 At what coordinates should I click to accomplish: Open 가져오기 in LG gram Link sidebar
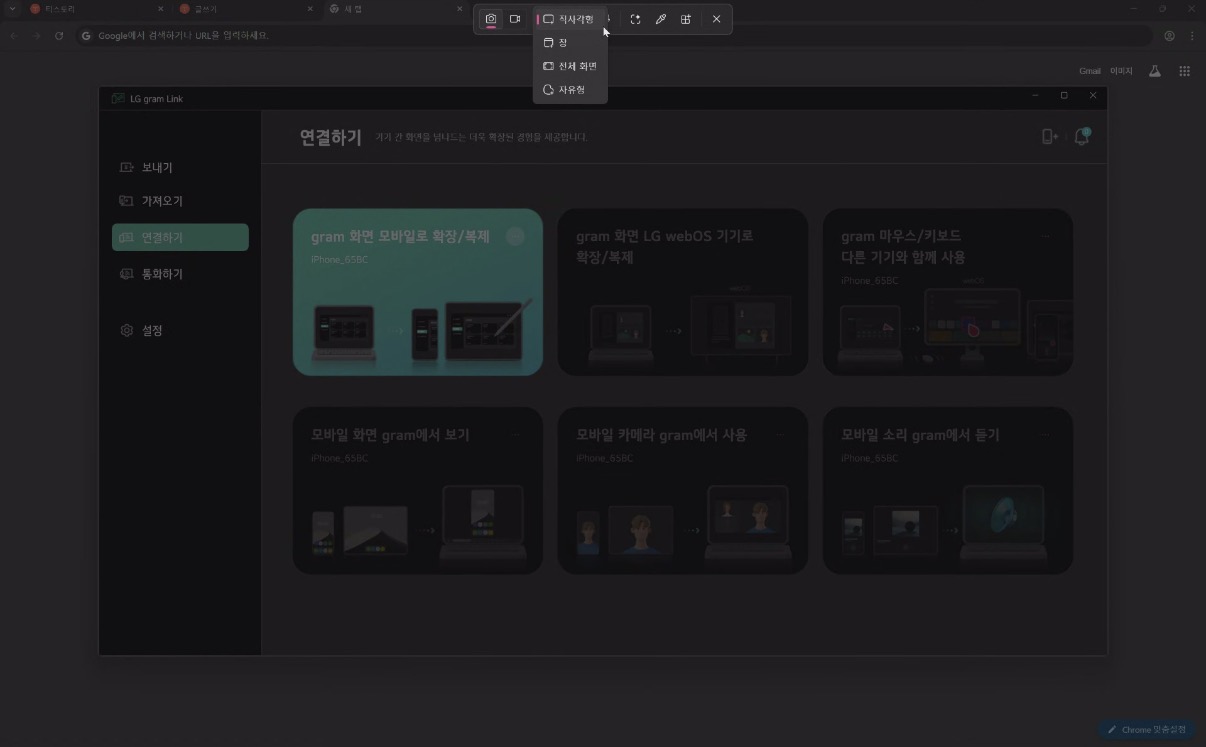tap(180, 201)
